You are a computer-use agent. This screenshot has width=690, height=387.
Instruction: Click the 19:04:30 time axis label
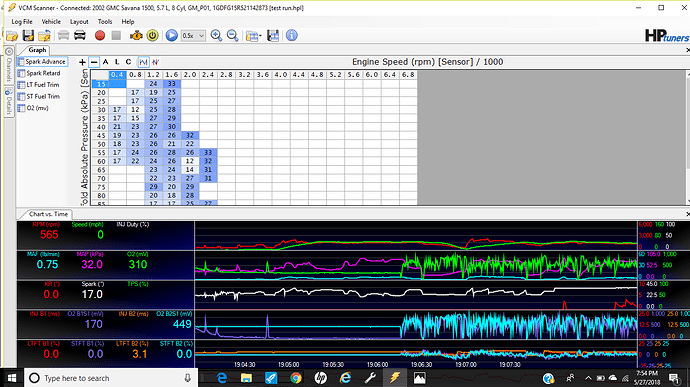(x=244, y=365)
